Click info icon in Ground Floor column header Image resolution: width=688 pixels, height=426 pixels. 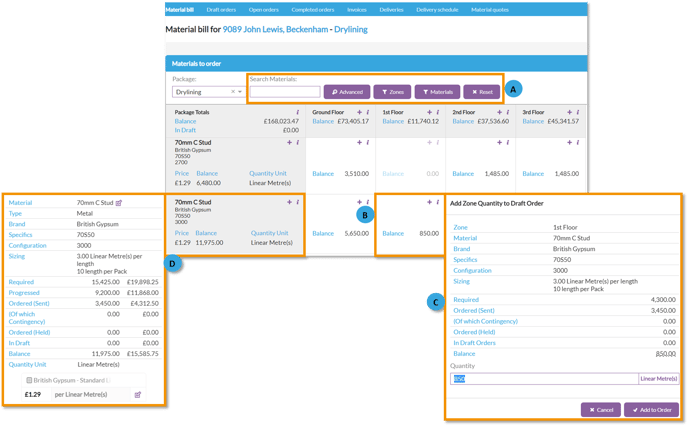(x=368, y=112)
